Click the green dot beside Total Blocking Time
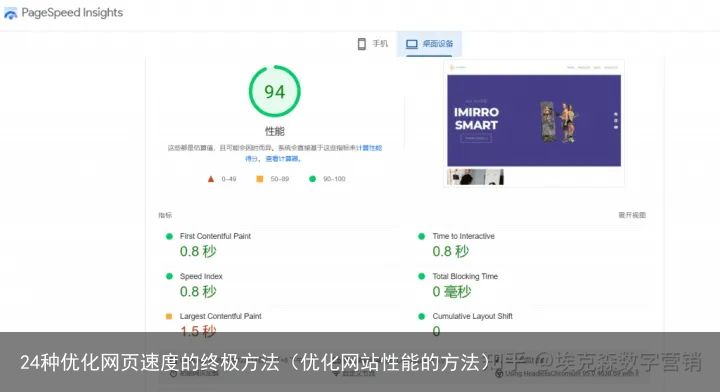Image resolution: width=720 pixels, height=392 pixels. point(422,276)
